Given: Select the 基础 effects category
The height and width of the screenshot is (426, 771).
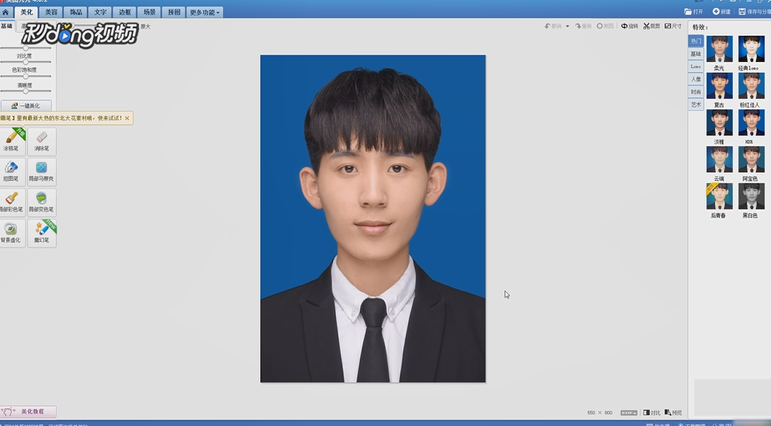Looking at the screenshot, I should pos(696,54).
